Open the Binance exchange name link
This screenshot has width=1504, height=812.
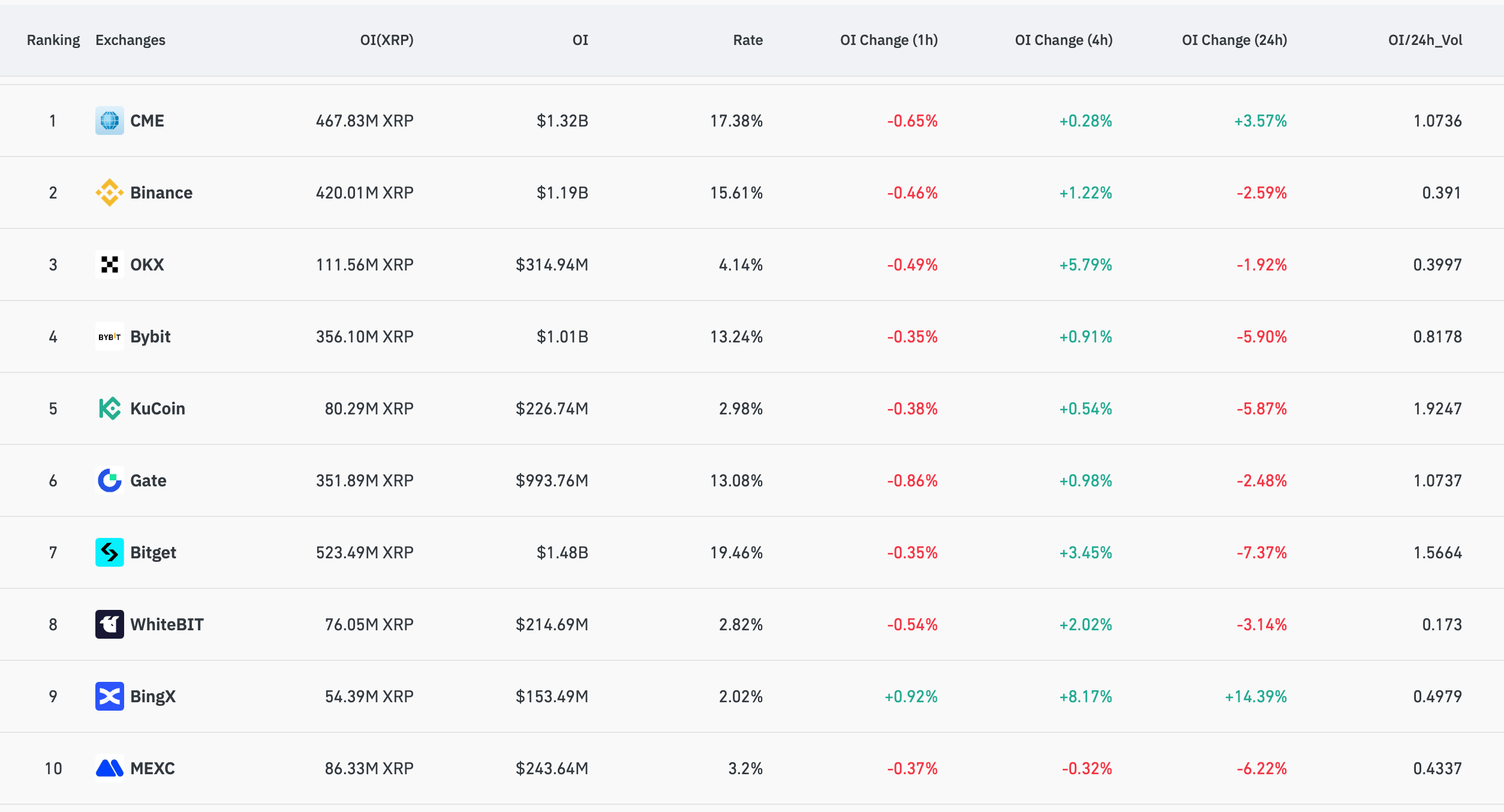tap(161, 193)
